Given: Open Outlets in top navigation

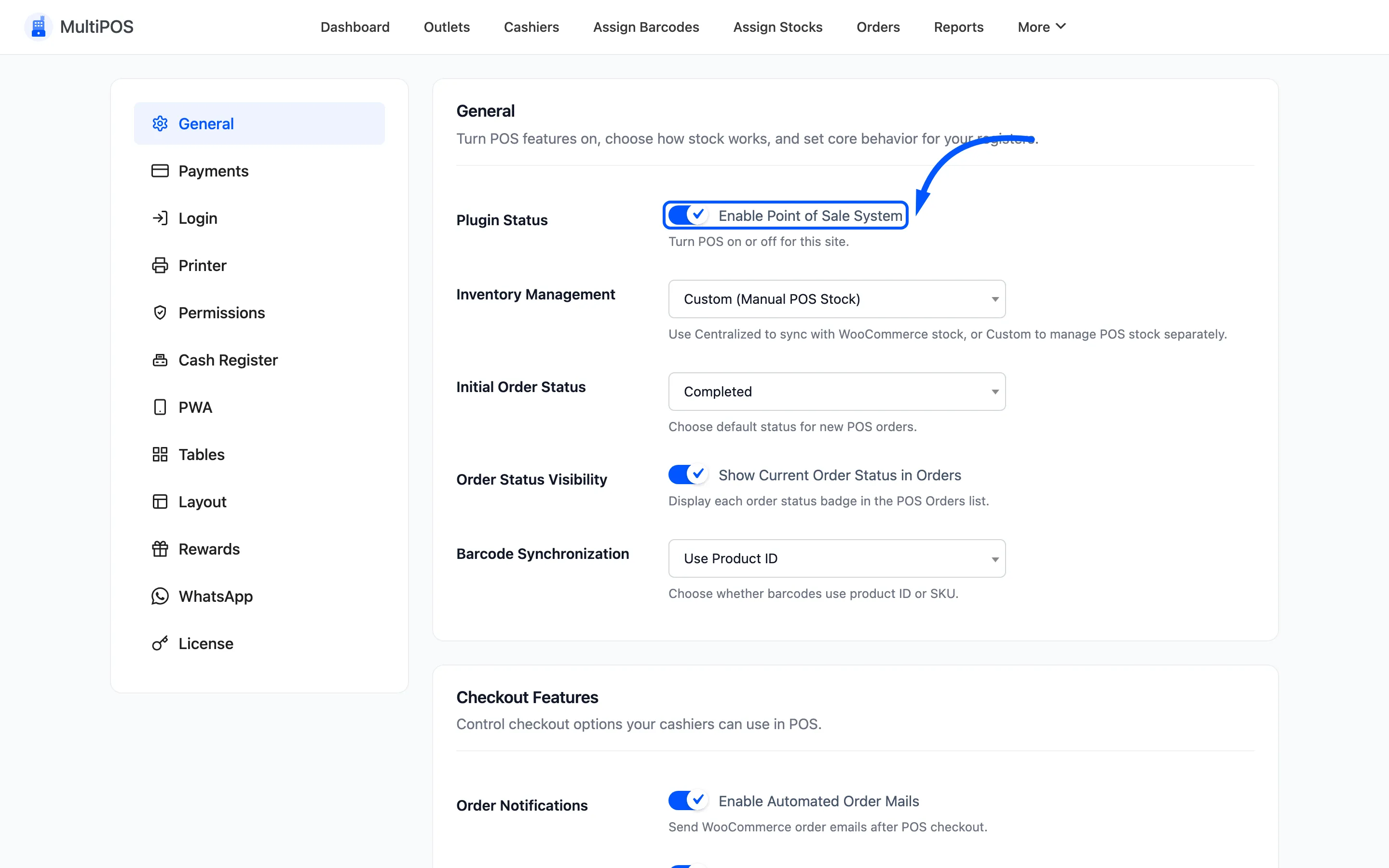Looking at the screenshot, I should click(447, 27).
